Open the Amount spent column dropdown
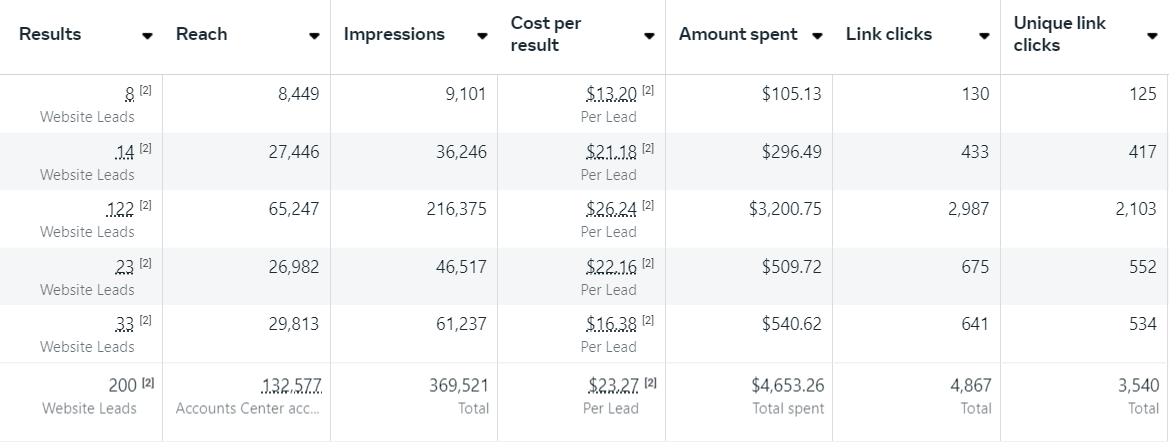1169x442 pixels. [817, 36]
